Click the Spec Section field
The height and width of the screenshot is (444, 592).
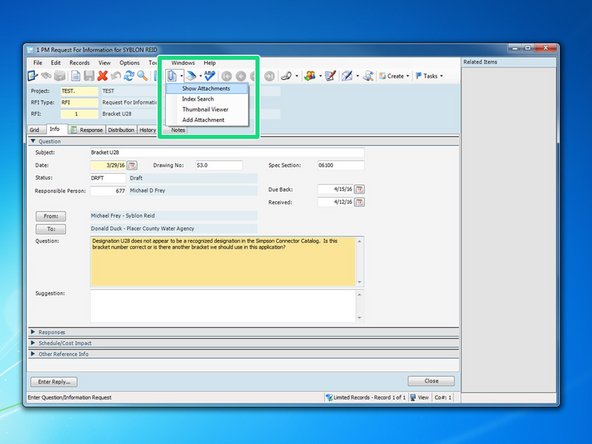341,165
